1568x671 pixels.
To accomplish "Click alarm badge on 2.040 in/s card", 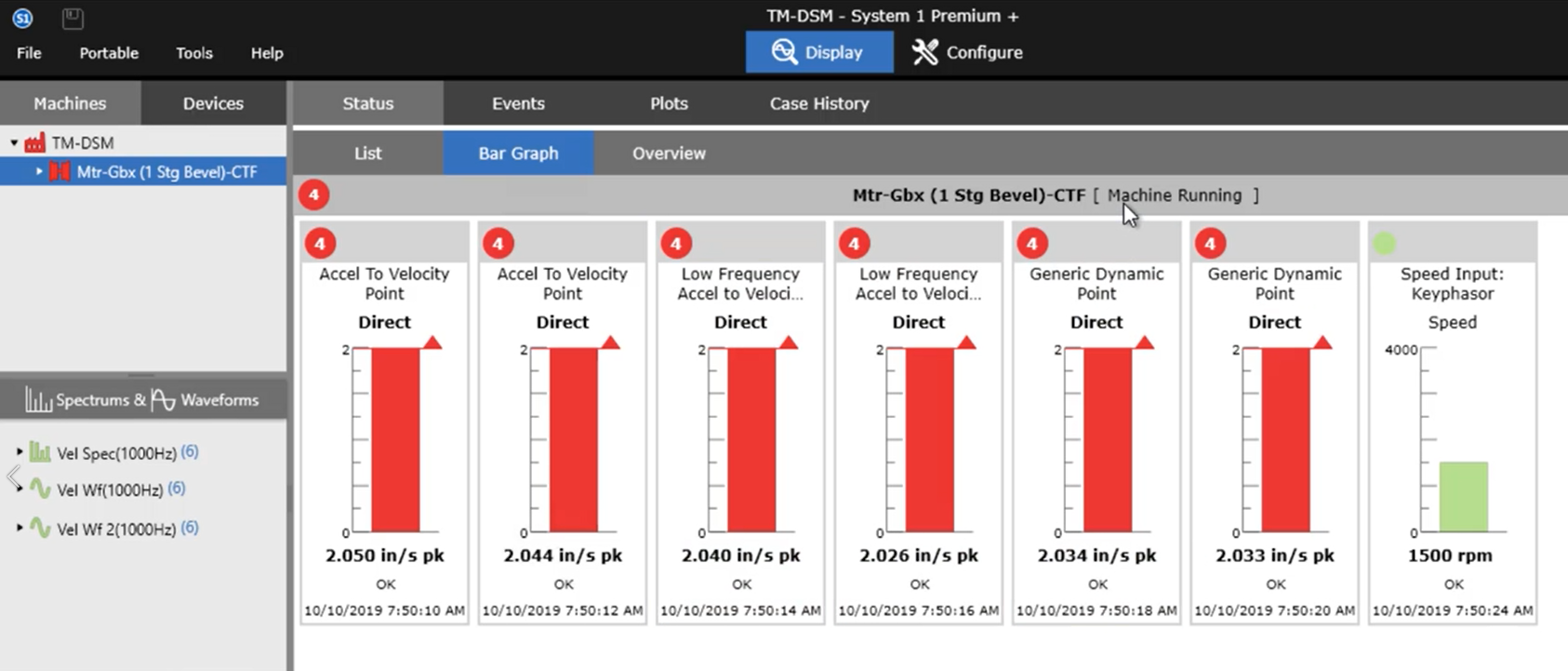I will pos(676,244).
